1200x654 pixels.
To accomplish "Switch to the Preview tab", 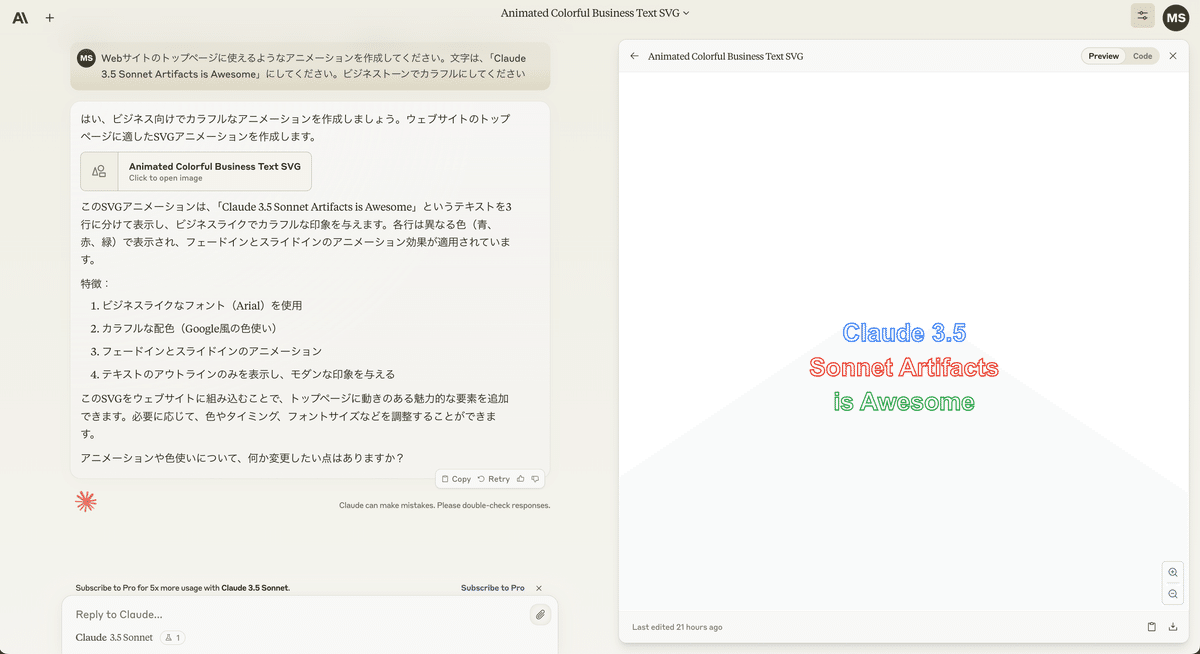I will [x=1103, y=56].
